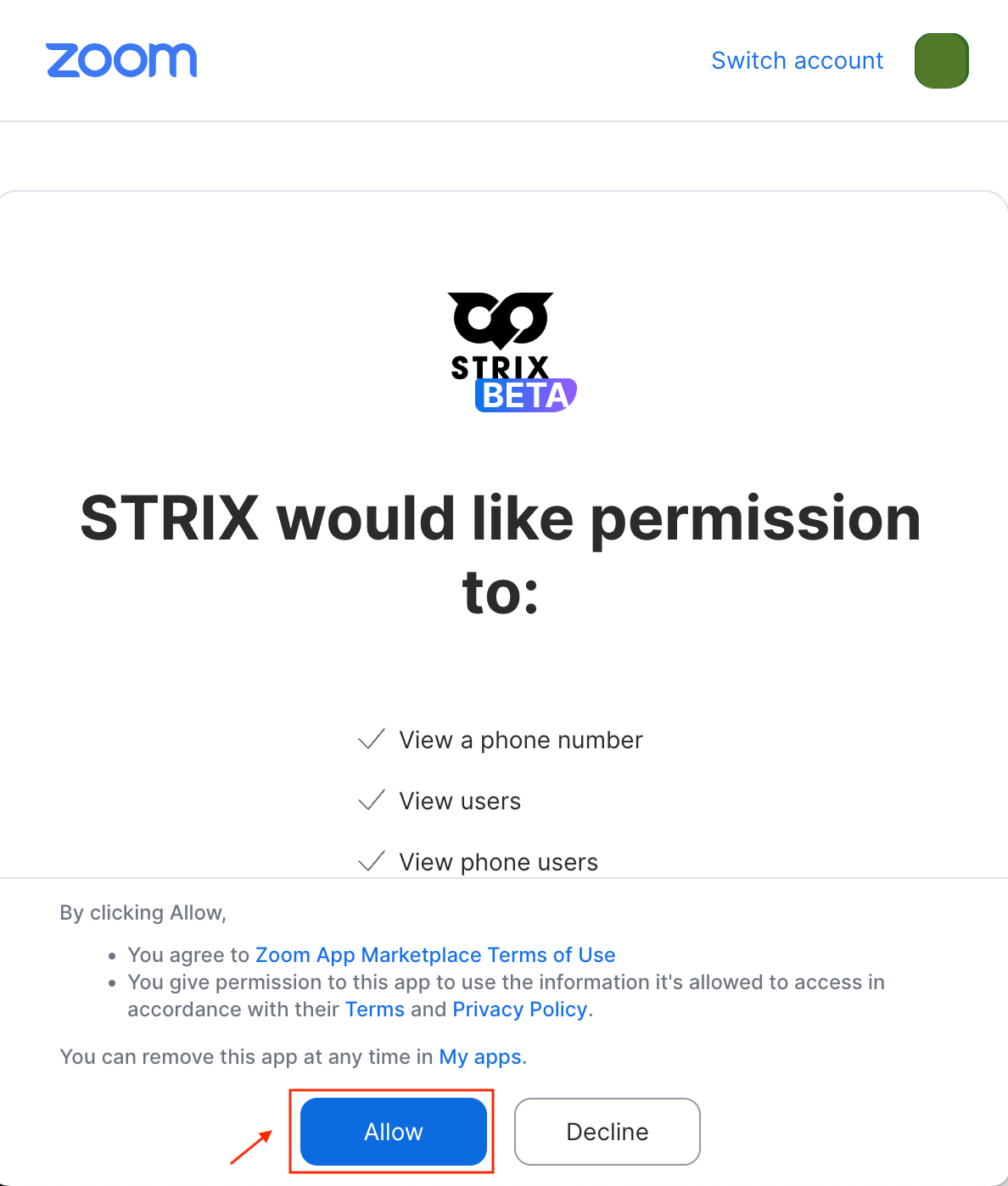
Task: Open the green profile avatar
Action: tap(941, 60)
